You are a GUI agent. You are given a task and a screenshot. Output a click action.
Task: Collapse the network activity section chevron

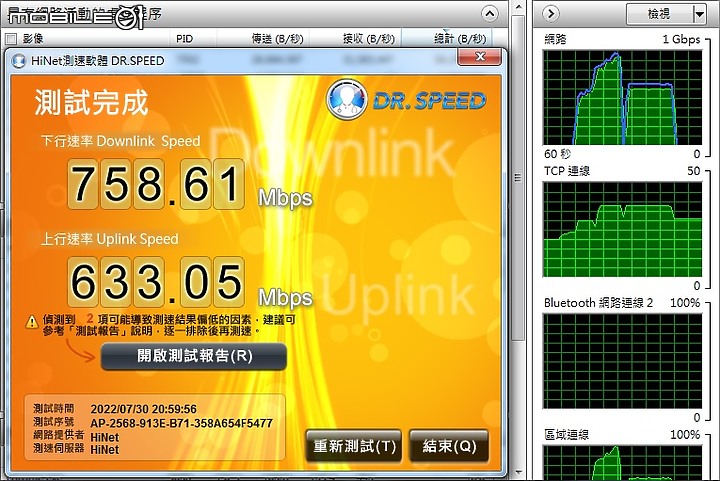click(x=490, y=14)
